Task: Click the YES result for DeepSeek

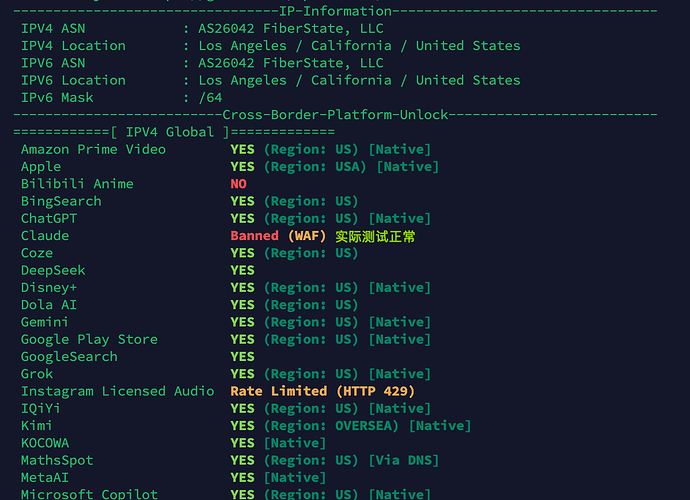Action: click(x=242, y=270)
